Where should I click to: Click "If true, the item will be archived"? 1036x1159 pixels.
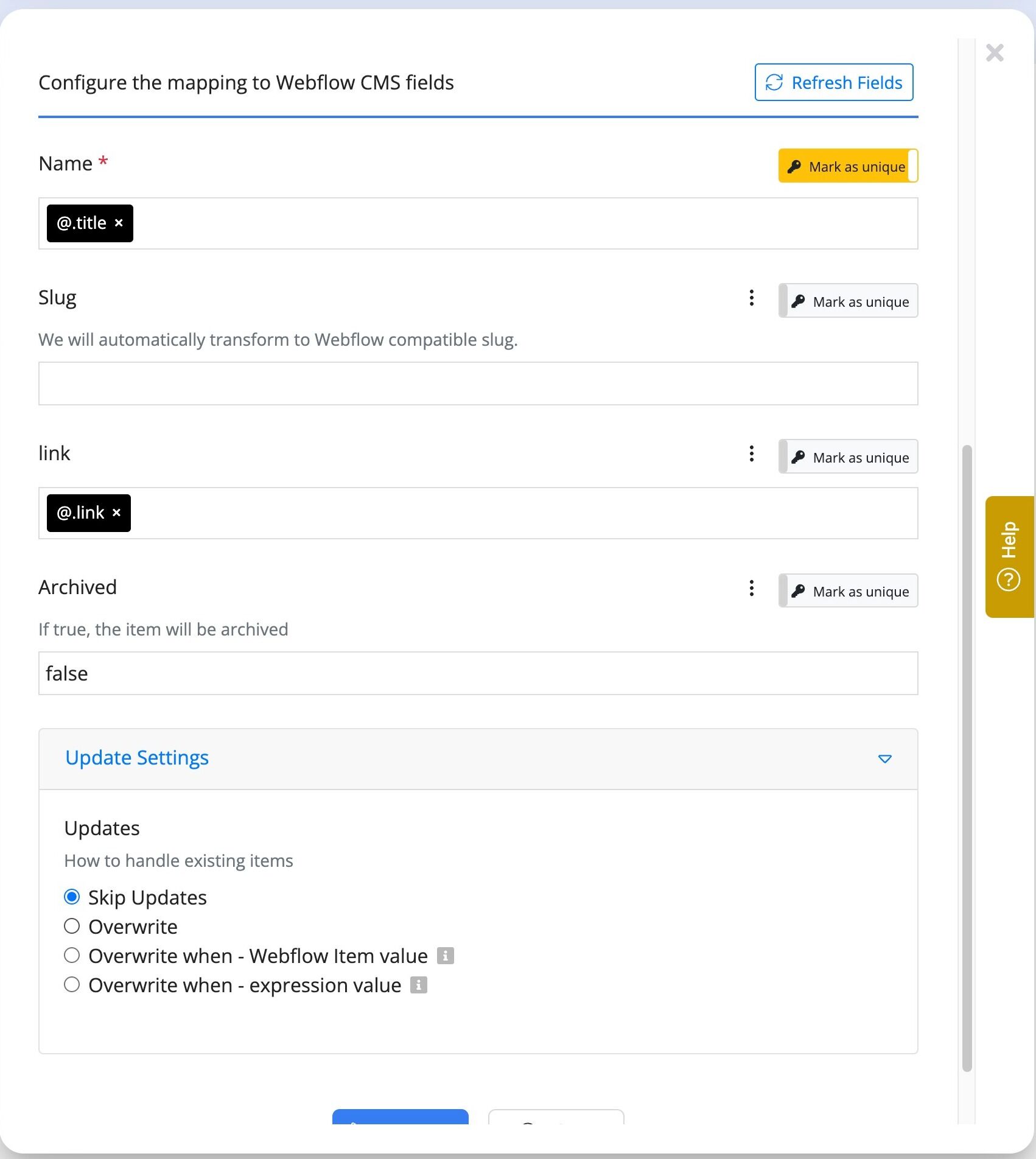pyautogui.click(x=163, y=629)
